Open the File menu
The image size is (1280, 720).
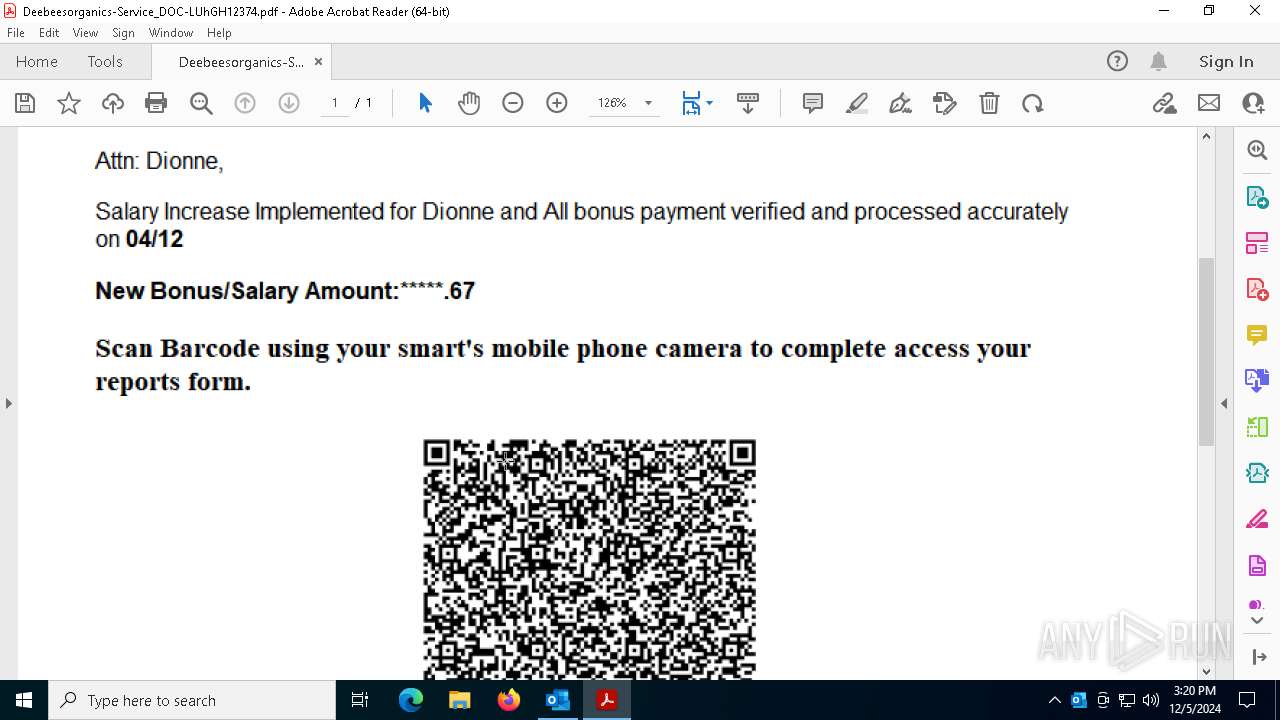tap(16, 33)
